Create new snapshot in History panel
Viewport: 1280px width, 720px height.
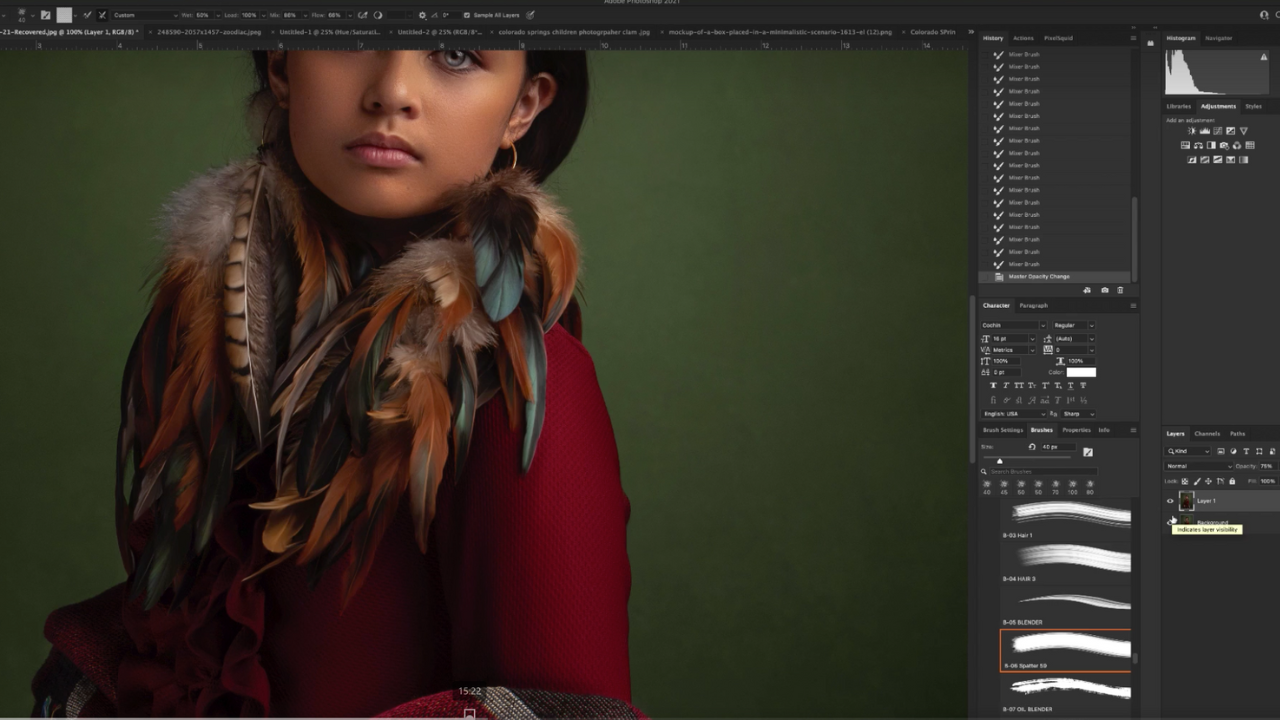click(1104, 290)
